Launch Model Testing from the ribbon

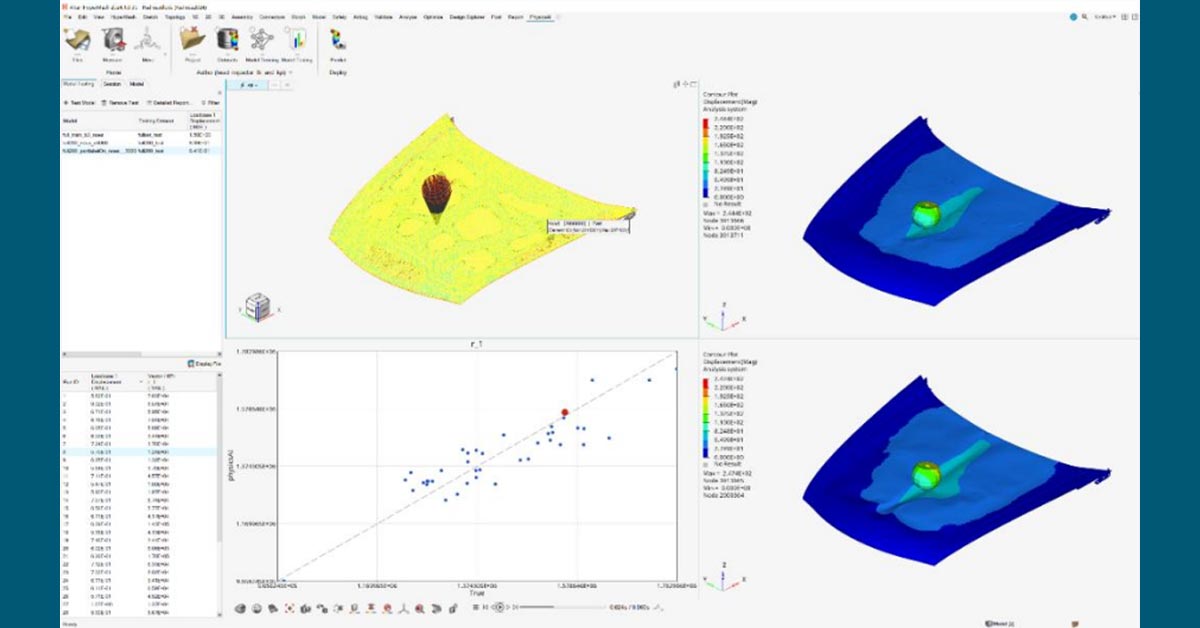tap(297, 42)
